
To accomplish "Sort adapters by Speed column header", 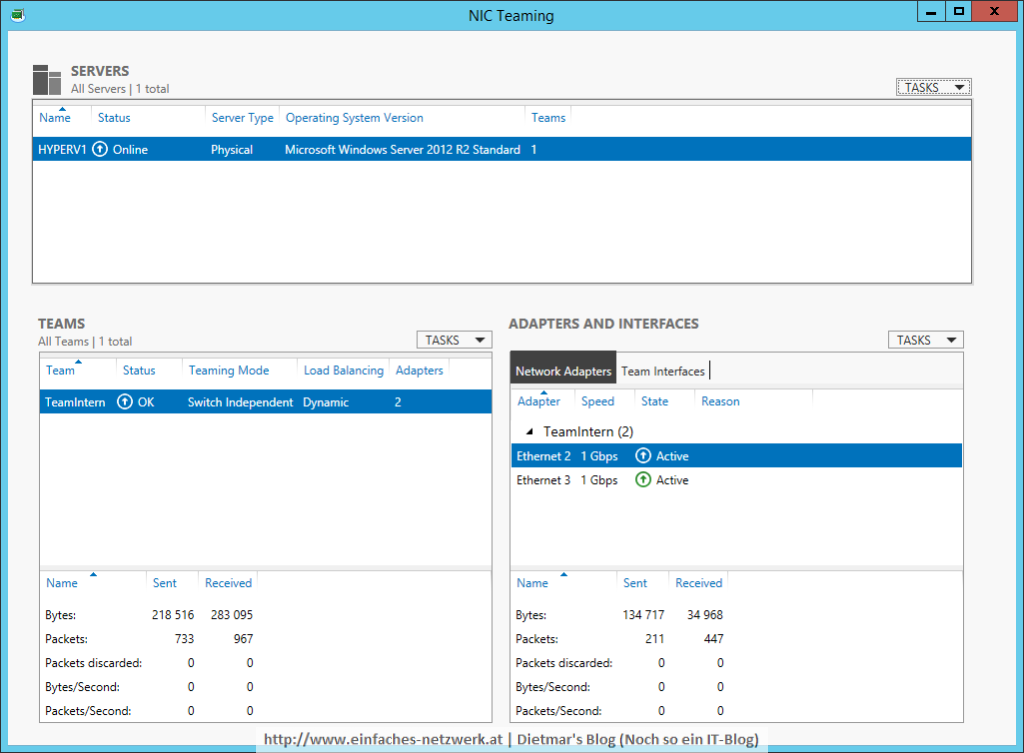I will [598, 401].
